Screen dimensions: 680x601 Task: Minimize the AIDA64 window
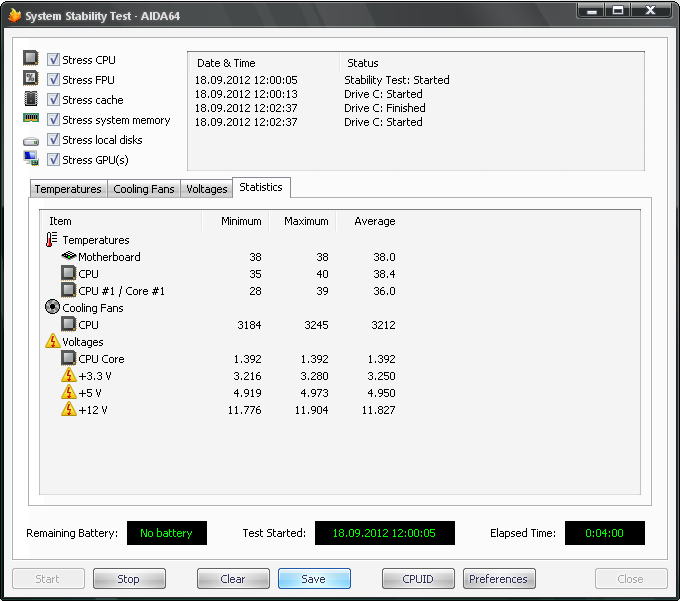point(592,10)
